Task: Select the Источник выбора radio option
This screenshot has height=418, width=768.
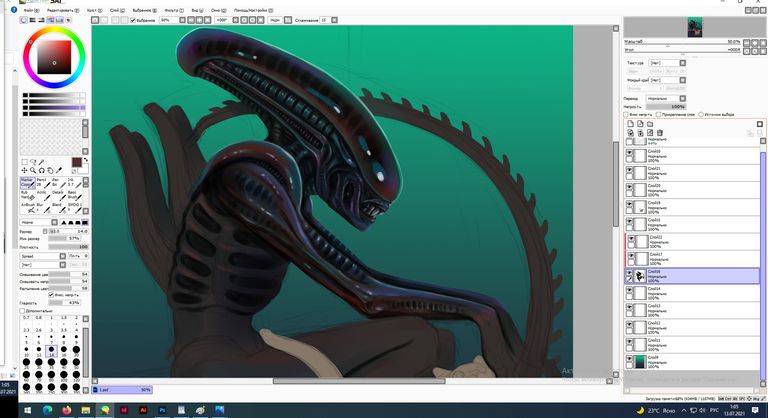Action: pos(701,114)
